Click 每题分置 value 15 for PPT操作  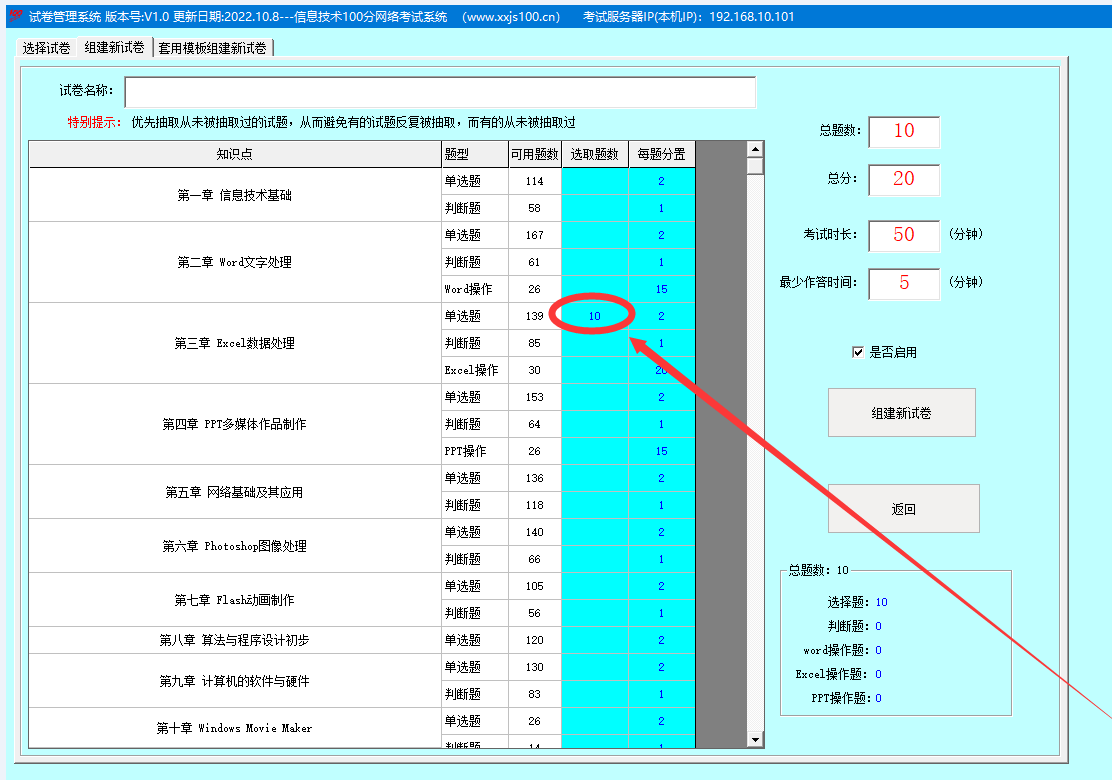662,451
